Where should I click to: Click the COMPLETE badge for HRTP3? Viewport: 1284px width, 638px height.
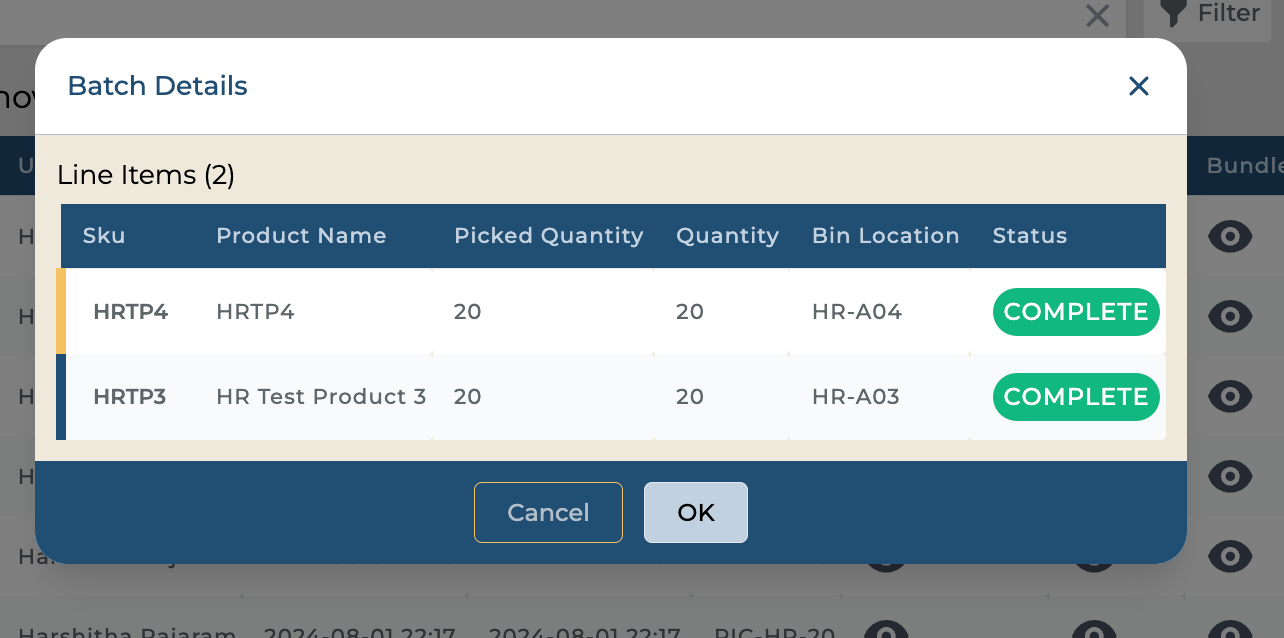tap(1075, 397)
